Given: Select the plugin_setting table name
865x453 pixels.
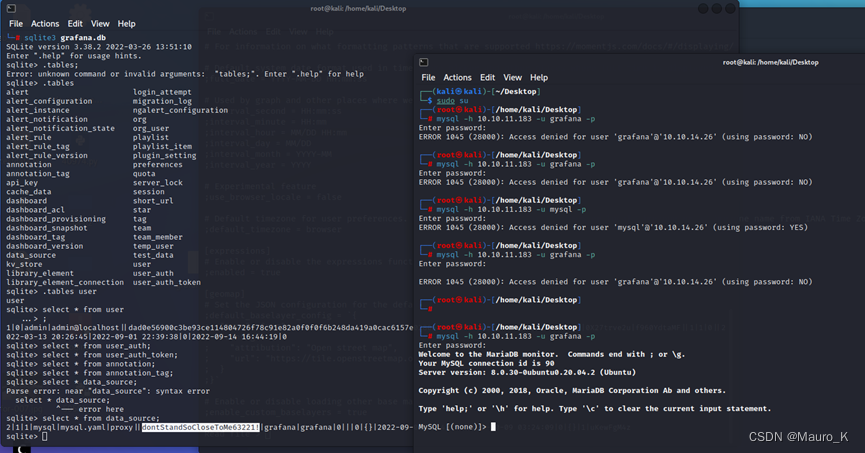Looking at the screenshot, I should (x=164, y=155).
